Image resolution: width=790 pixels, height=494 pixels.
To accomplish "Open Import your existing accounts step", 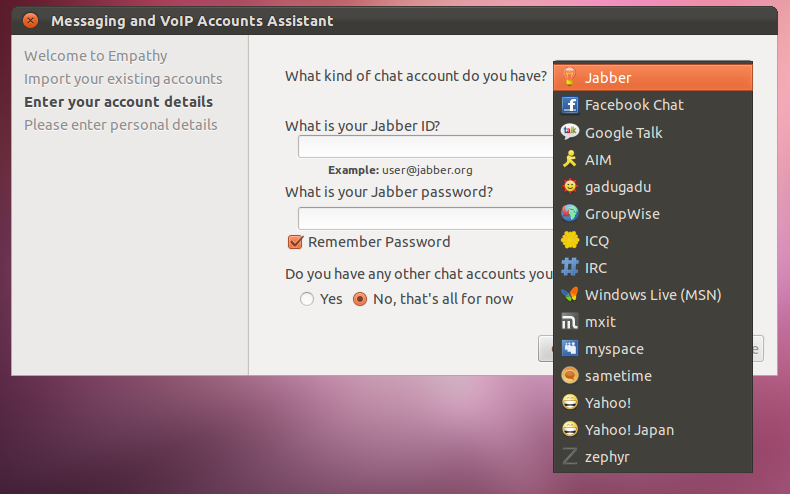I will click(x=123, y=79).
